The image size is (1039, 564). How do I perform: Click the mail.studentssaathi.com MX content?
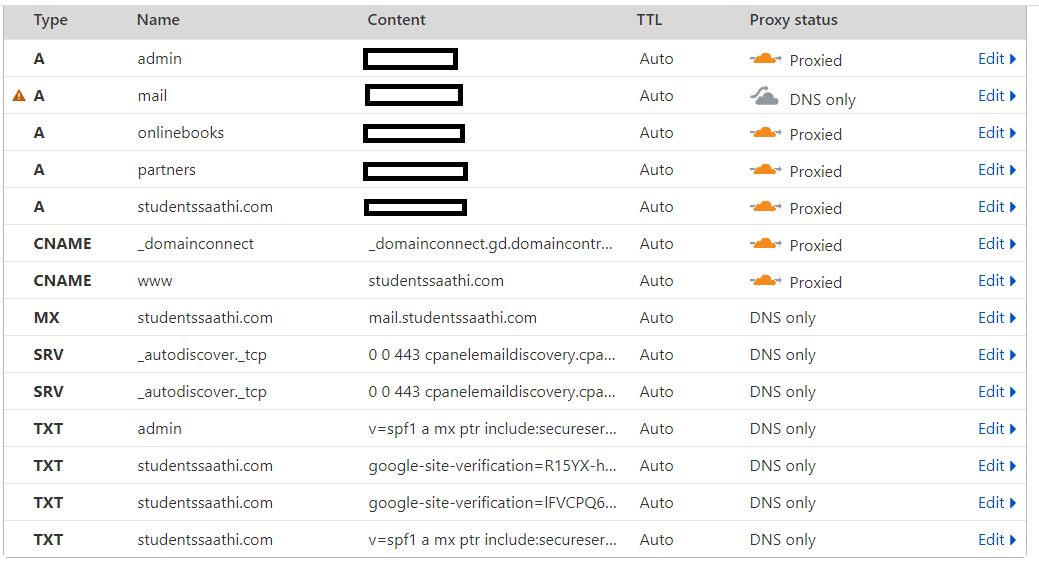[x=452, y=318]
